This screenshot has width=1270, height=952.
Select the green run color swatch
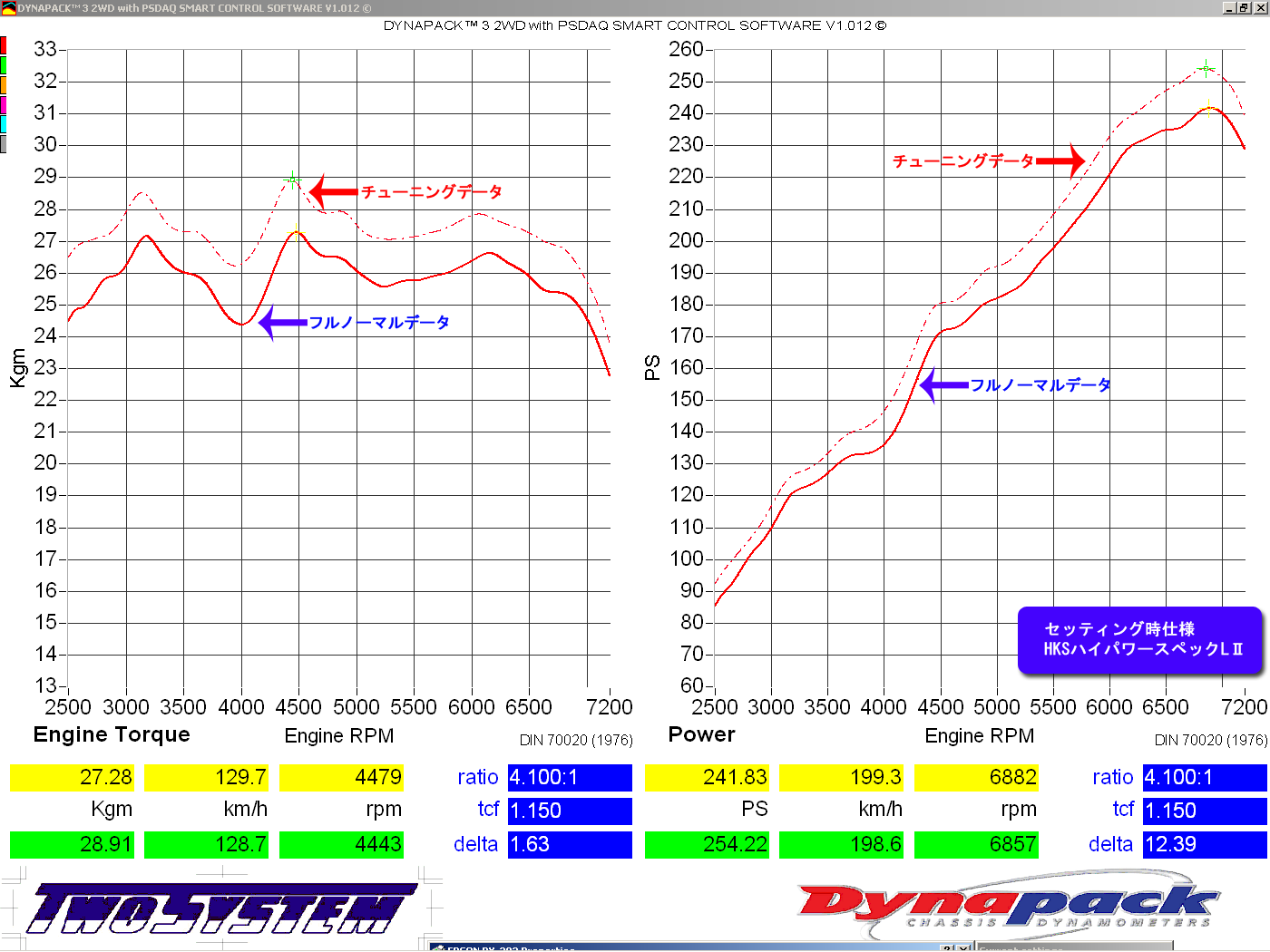[x=4, y=65]
